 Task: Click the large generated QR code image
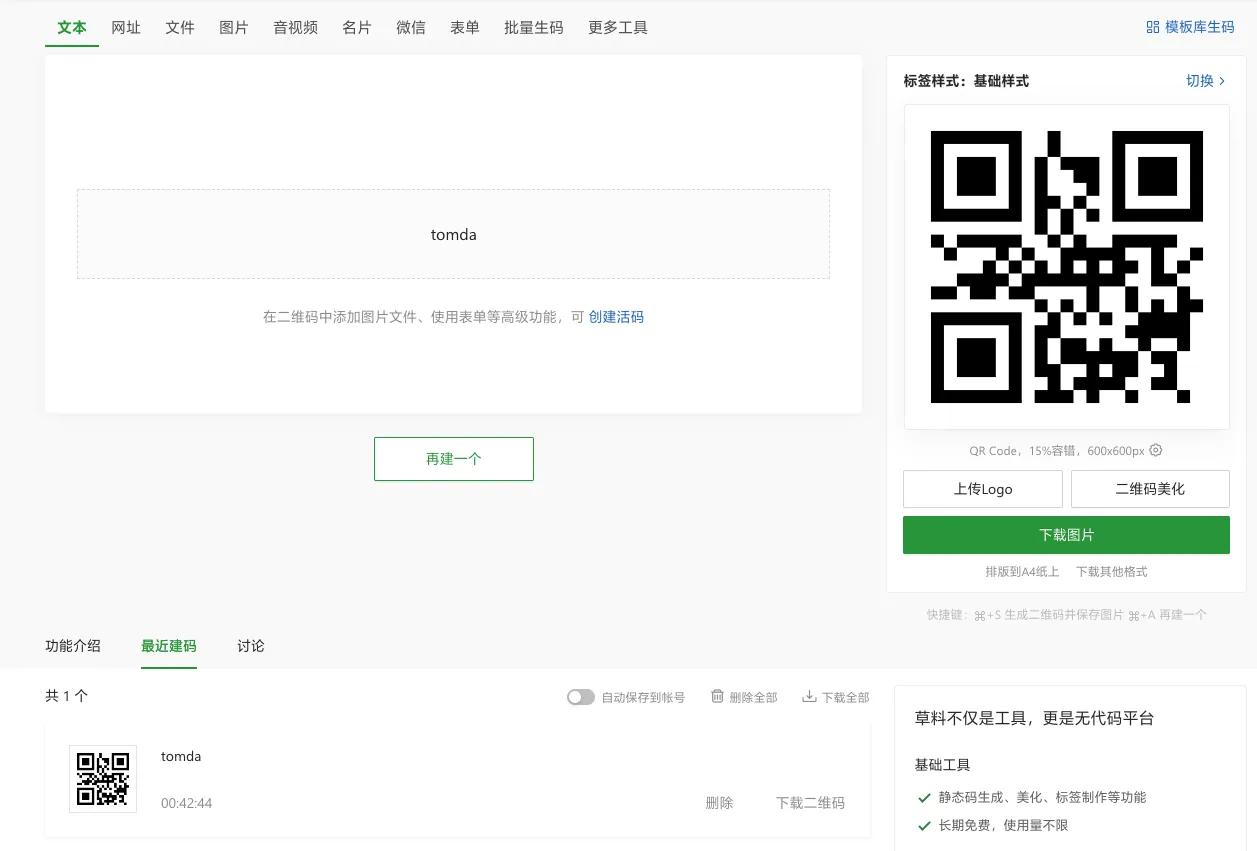pos(1066,267)
